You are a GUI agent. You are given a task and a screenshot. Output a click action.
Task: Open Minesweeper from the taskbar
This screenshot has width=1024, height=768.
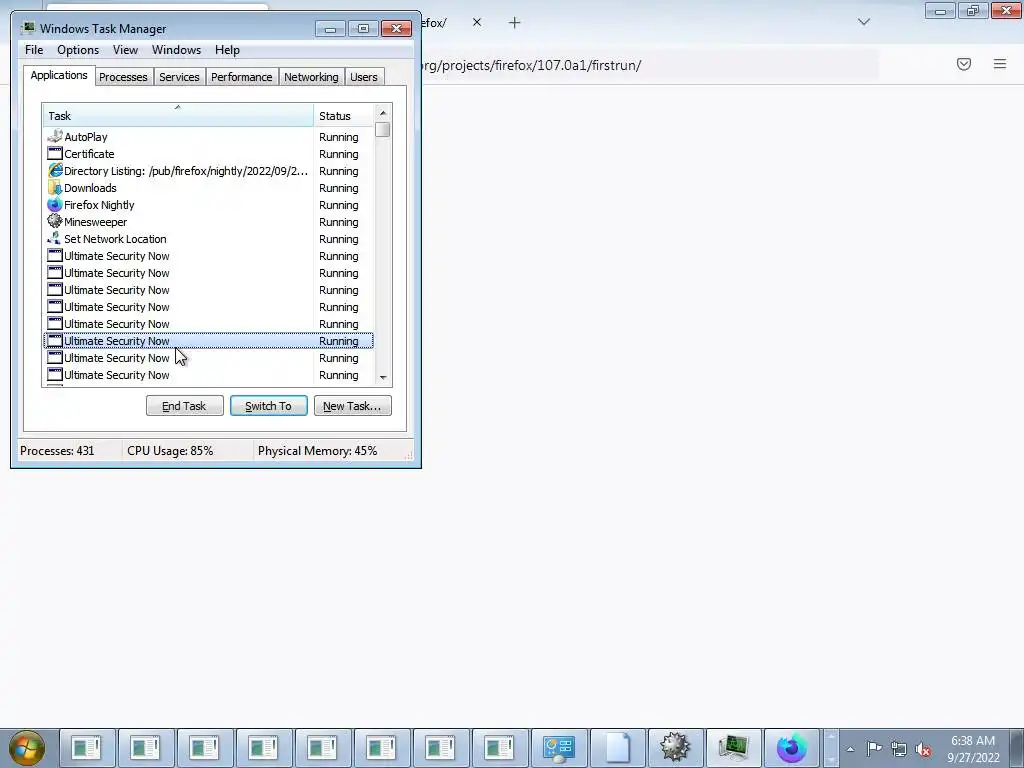[675, 748]
